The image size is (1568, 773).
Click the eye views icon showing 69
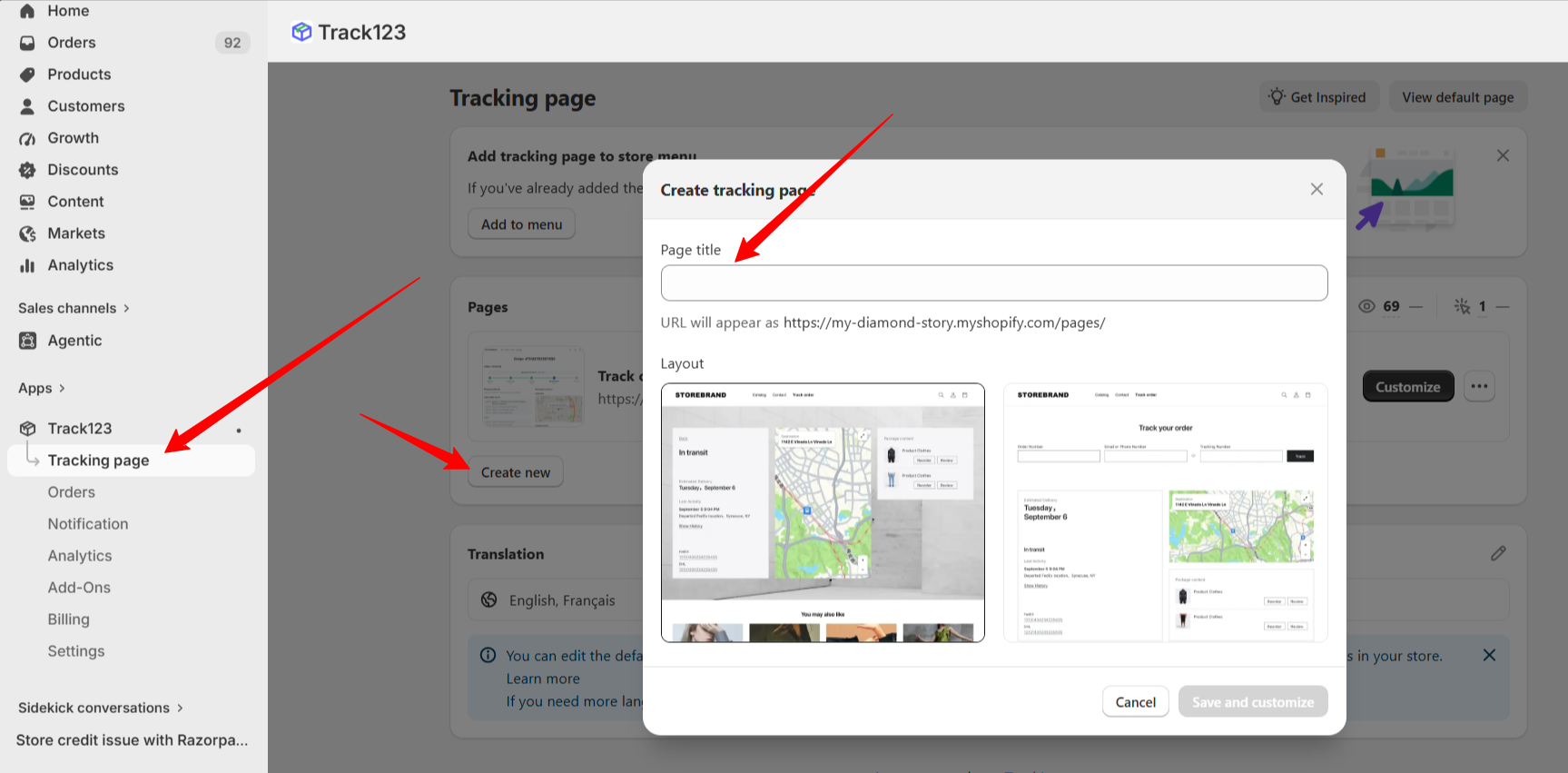pos(1366,306)
